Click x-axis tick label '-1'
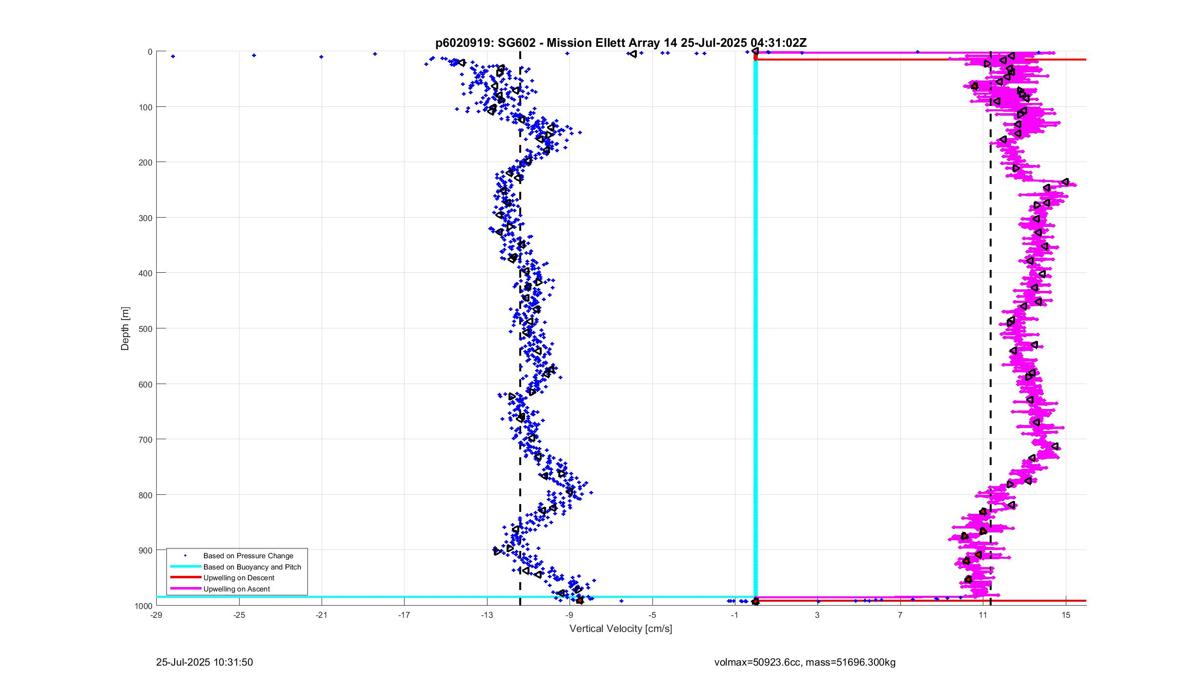This screenshot has width=1200, height=681. 735,616
